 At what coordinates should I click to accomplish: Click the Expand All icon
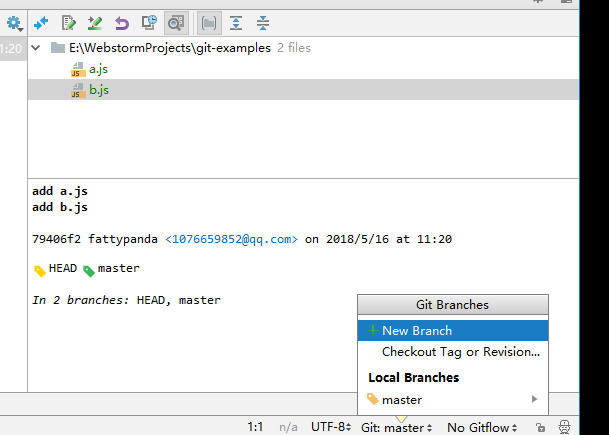coord(236,21)
